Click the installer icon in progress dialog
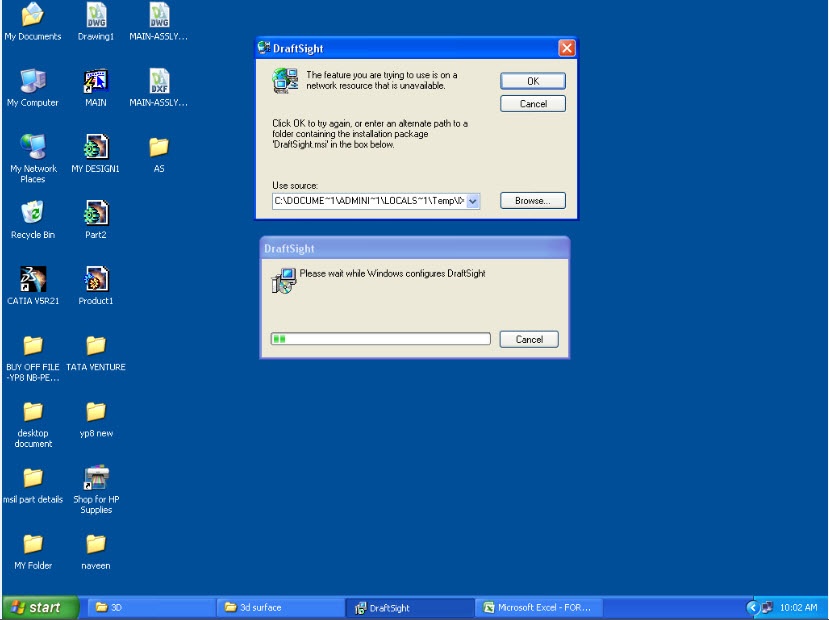Screen dimensions: 829x620 click(284, 281)
